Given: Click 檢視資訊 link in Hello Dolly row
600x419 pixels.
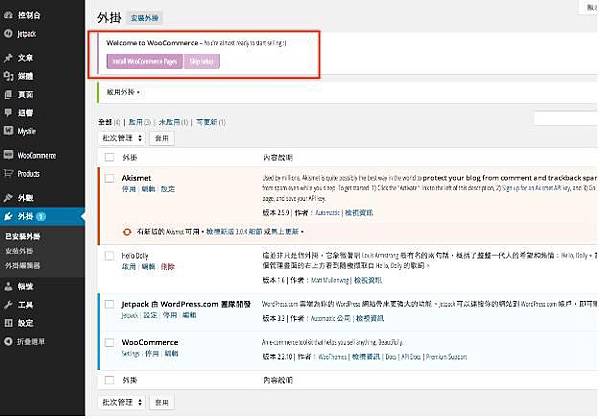Looking at the screenshot, I should click(367, 280).
